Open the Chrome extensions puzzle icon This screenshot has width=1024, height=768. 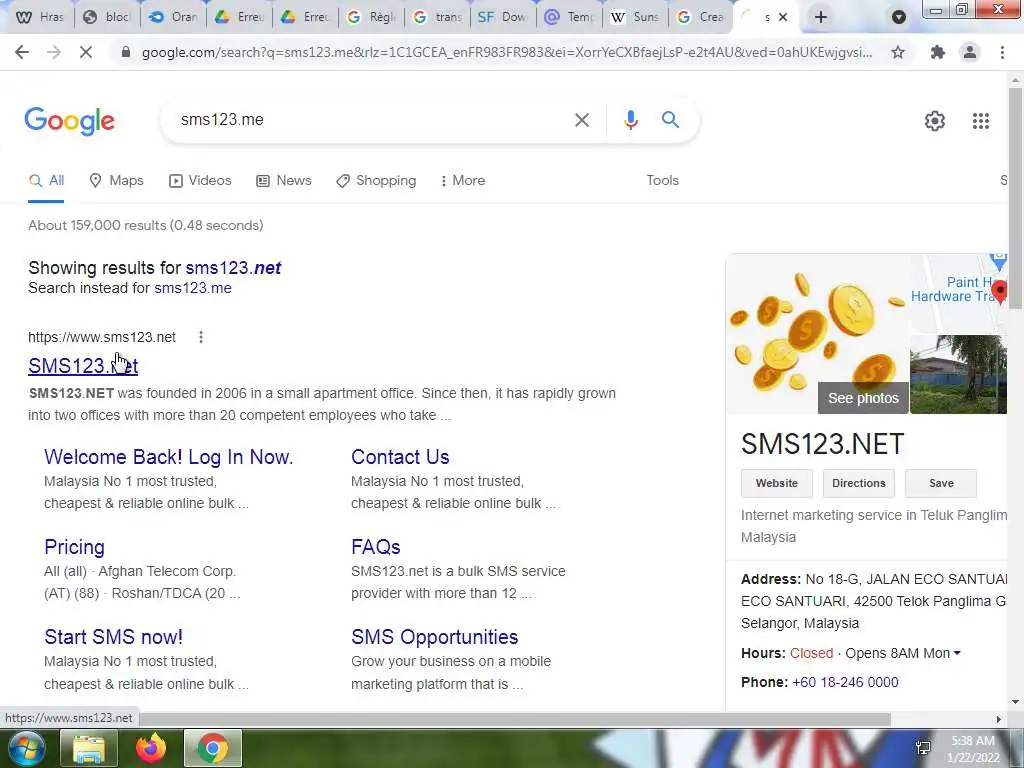[937, 52]
